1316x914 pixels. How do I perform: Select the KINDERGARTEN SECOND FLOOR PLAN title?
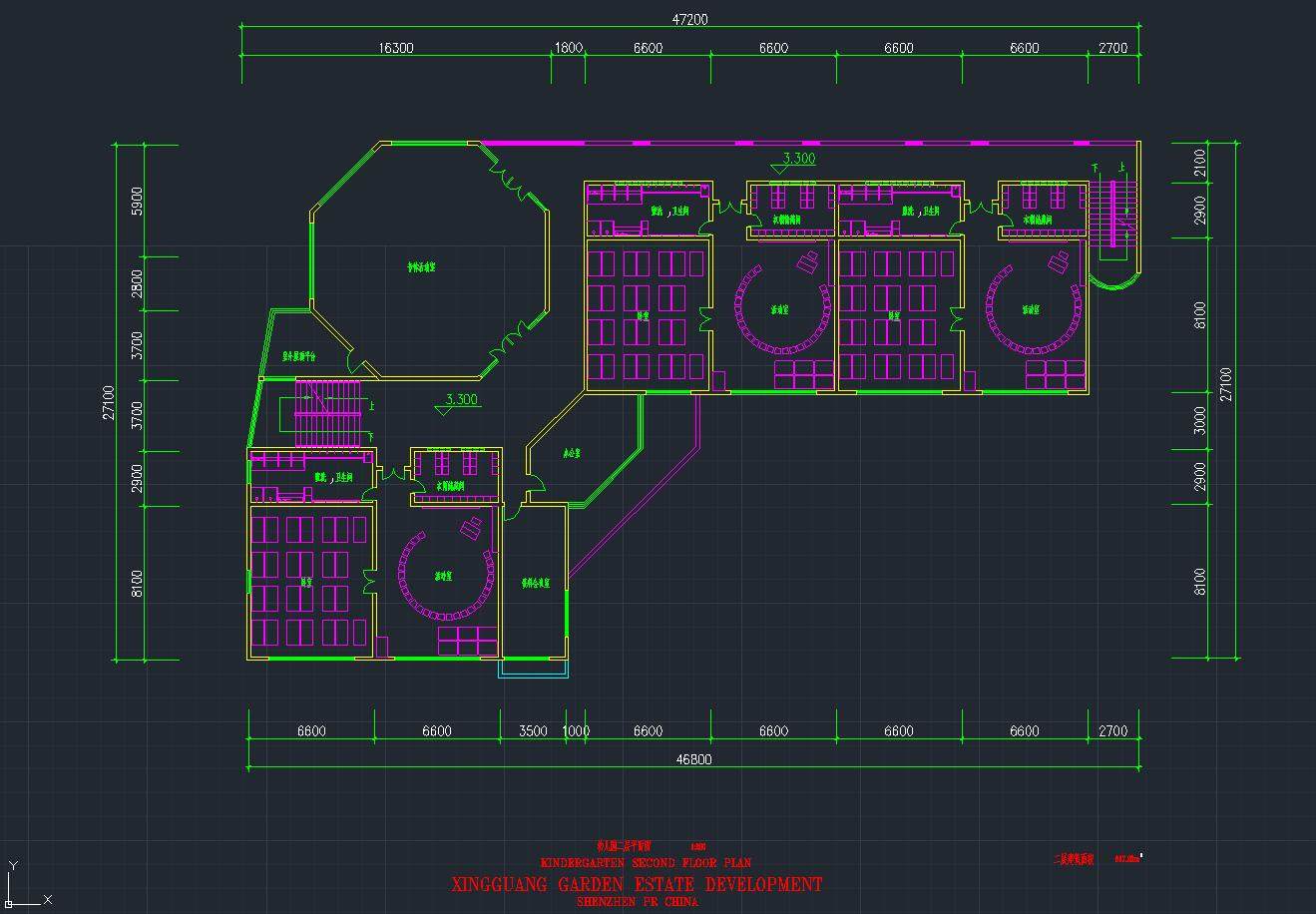pos(646,862)
